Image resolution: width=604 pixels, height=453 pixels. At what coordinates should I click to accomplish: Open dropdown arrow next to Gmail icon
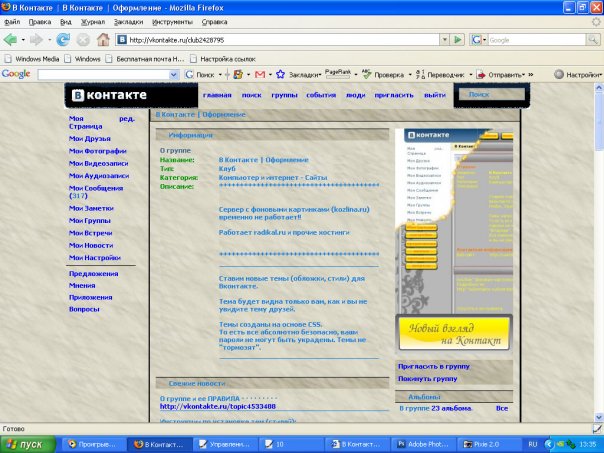(270, 75)
